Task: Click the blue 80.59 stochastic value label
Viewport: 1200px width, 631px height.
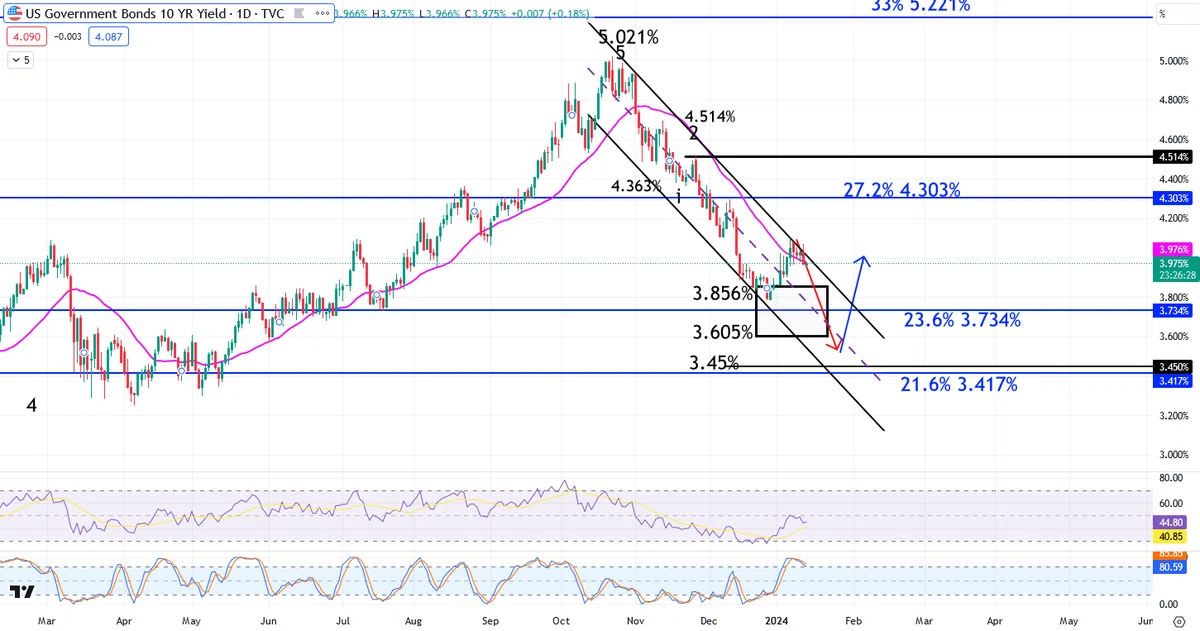Action: (1171, 567)
